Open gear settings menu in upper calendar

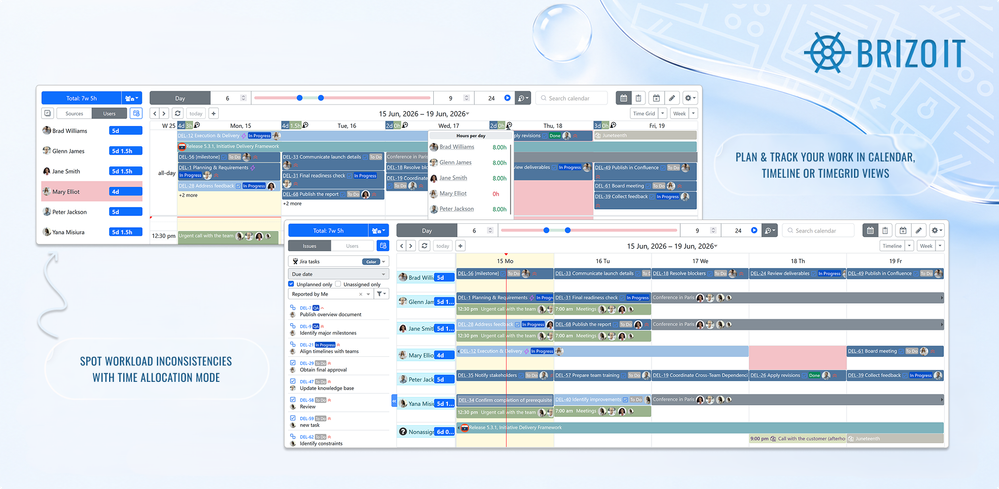[x=690, y=98]
